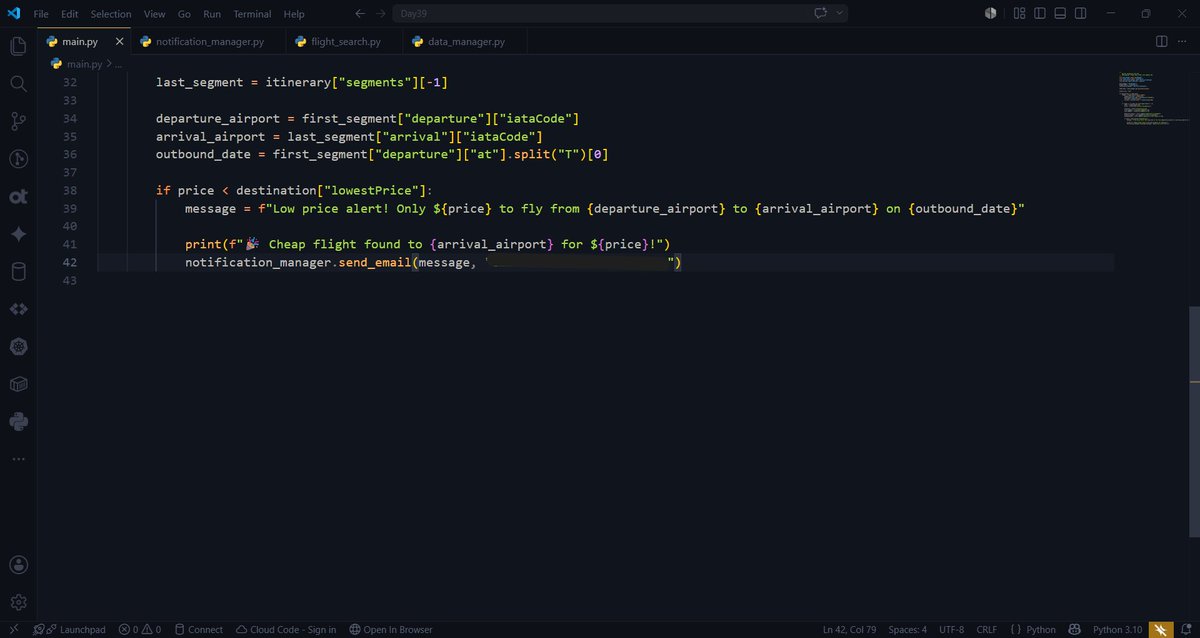
Task: Click Cloud Code - Sign in
Action: pos(286,629)
